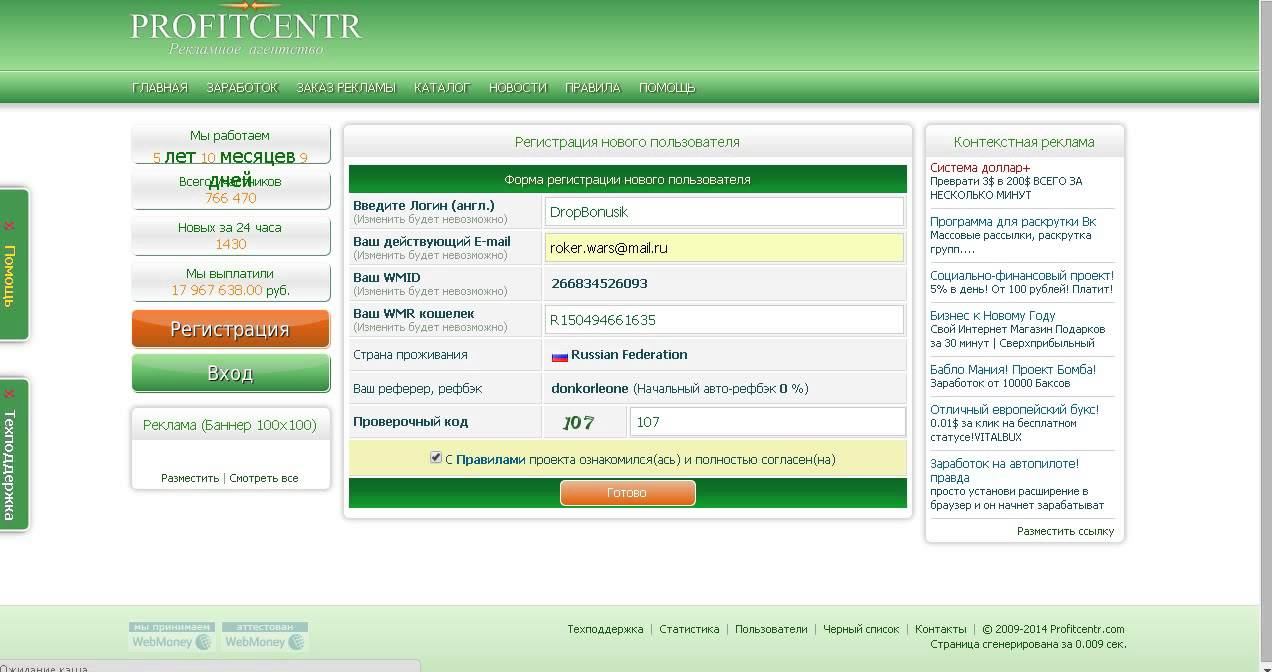Open 'Социально-финансовый проект!' ad link
The height and width of the screenshot is (672, 1272).
click(x=1022, y=276)
